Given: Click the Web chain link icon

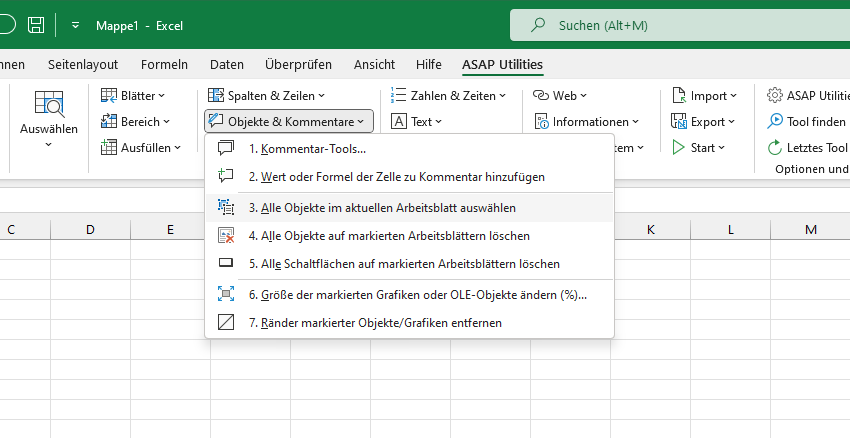Looking at the screenshot, I should [x=541, y=95].
